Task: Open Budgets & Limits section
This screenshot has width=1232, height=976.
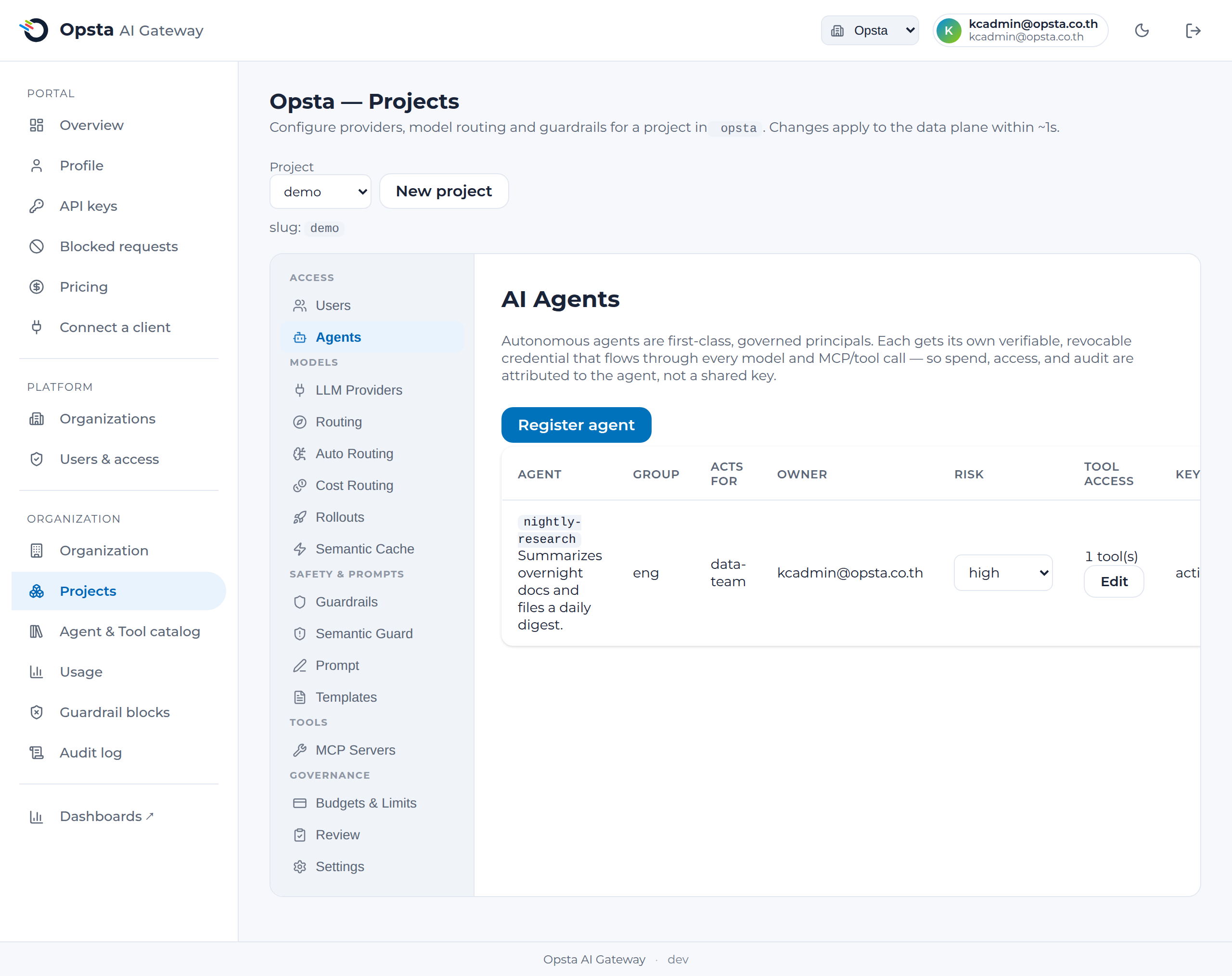Action: point(372,803)
